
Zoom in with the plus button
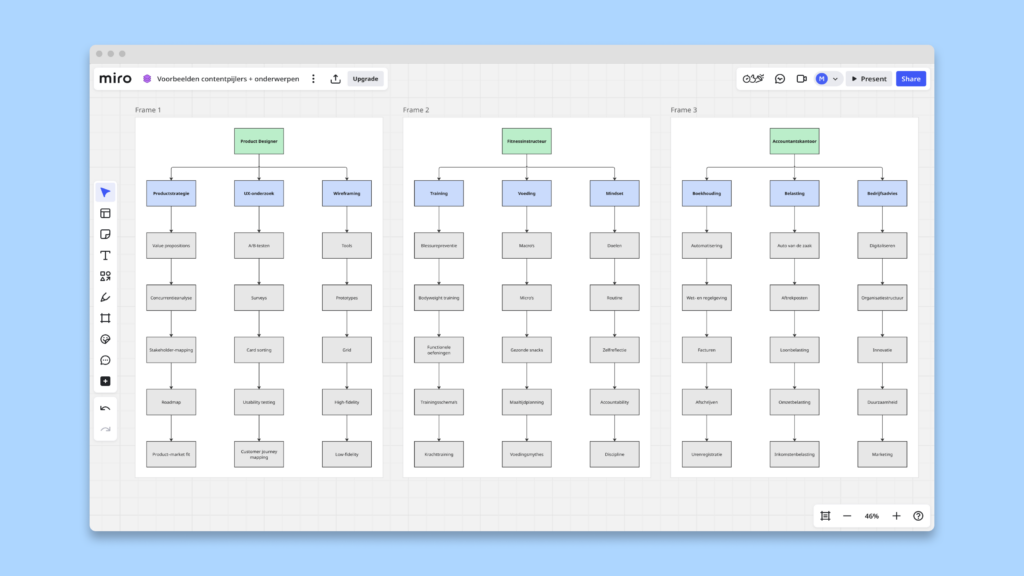tap(896, 516)
